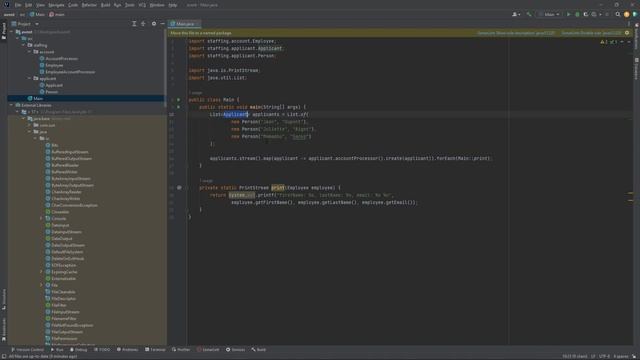Open the Notifications side panel
The image size is (640, 360).
tap(636, 37)
